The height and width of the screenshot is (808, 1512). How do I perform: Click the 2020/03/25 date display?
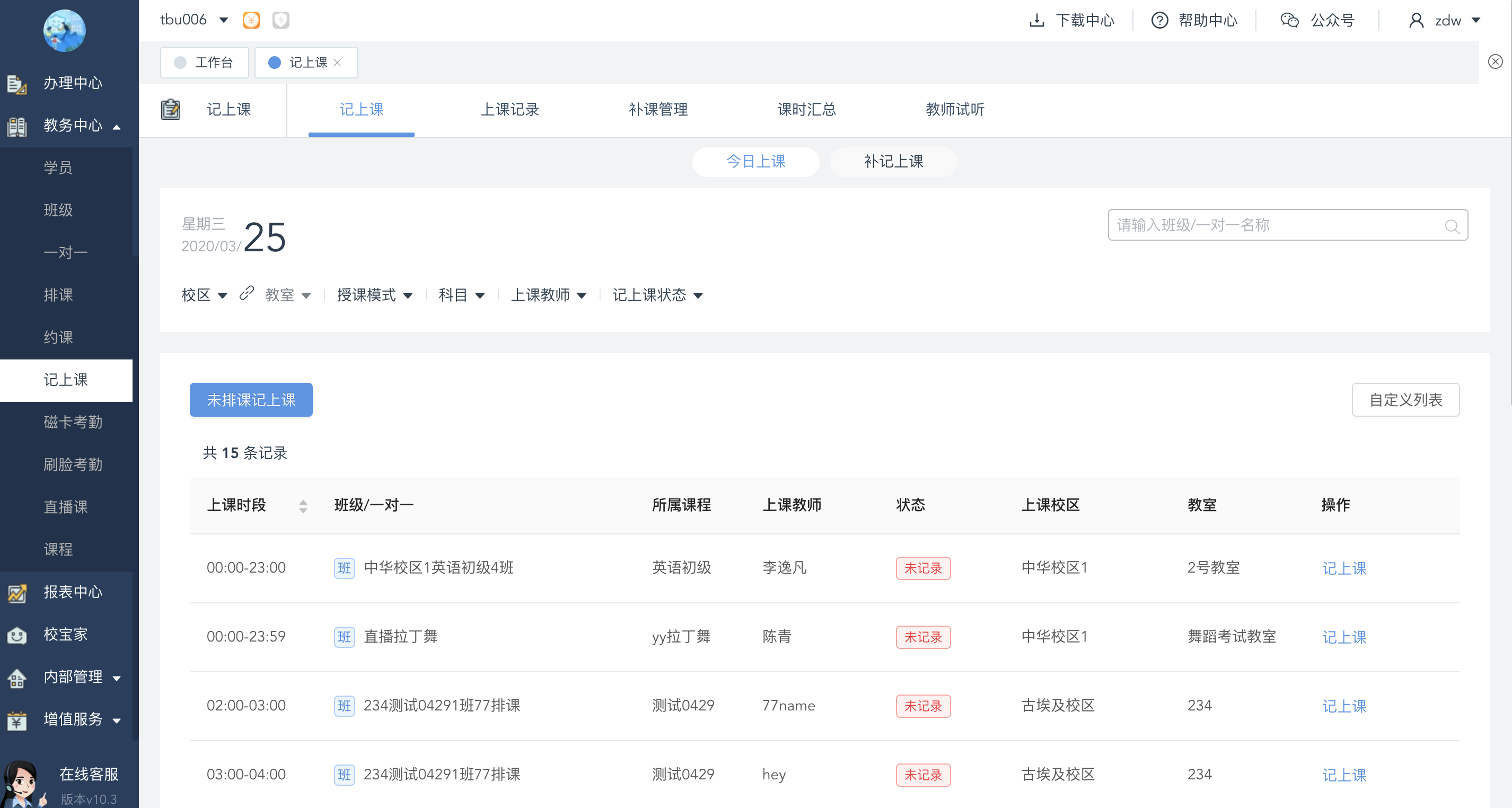[x=234, y=236]
